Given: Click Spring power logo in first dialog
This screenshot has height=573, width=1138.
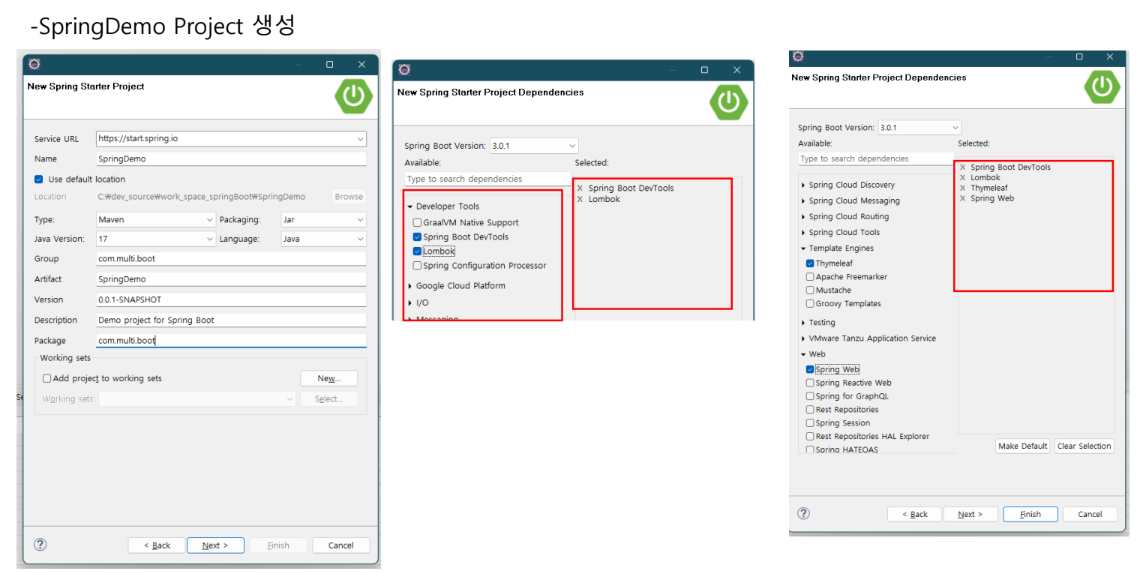Looking at the screenshot, I should pyautogui.click(x=353, y=96).
